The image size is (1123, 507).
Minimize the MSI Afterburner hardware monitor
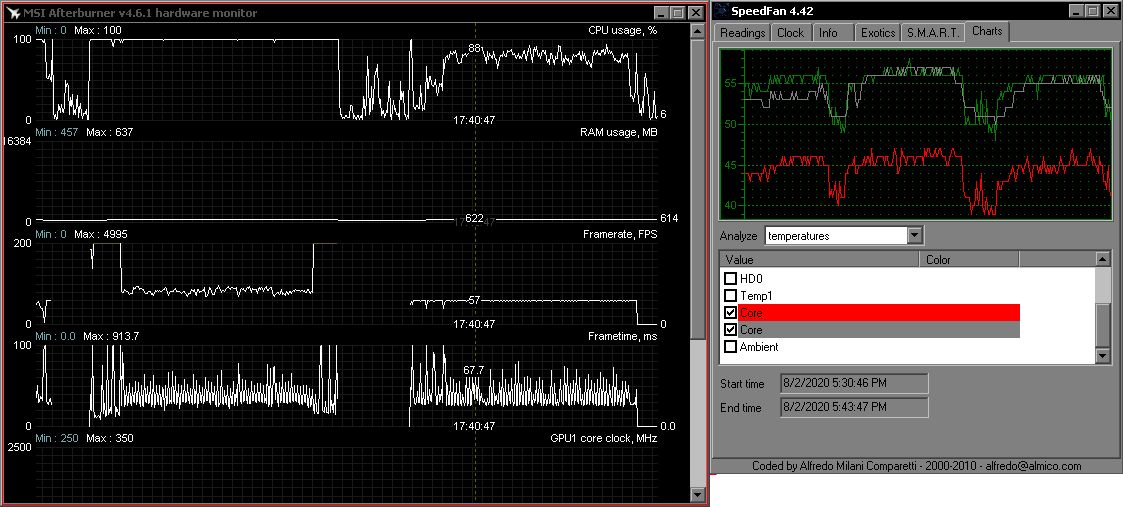pos(661,13)
